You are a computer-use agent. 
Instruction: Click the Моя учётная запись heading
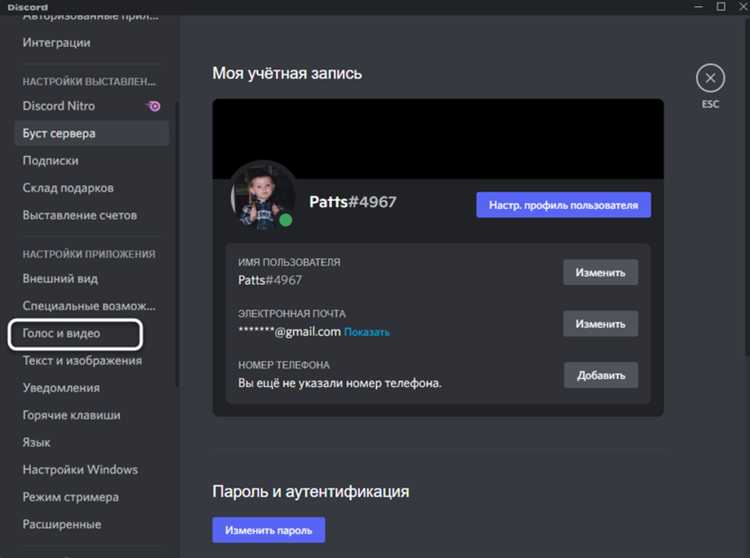287,73
